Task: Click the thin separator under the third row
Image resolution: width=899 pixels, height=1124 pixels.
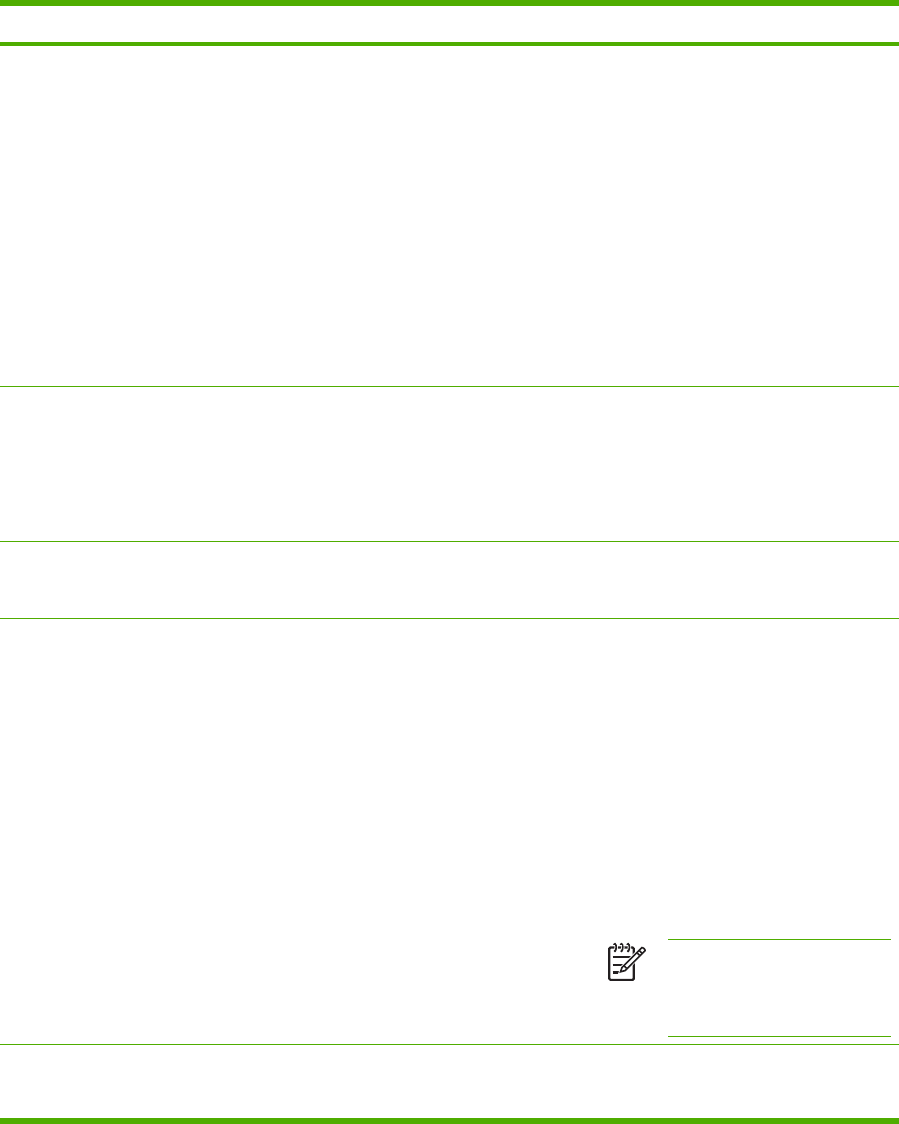Action: (450, 619)
